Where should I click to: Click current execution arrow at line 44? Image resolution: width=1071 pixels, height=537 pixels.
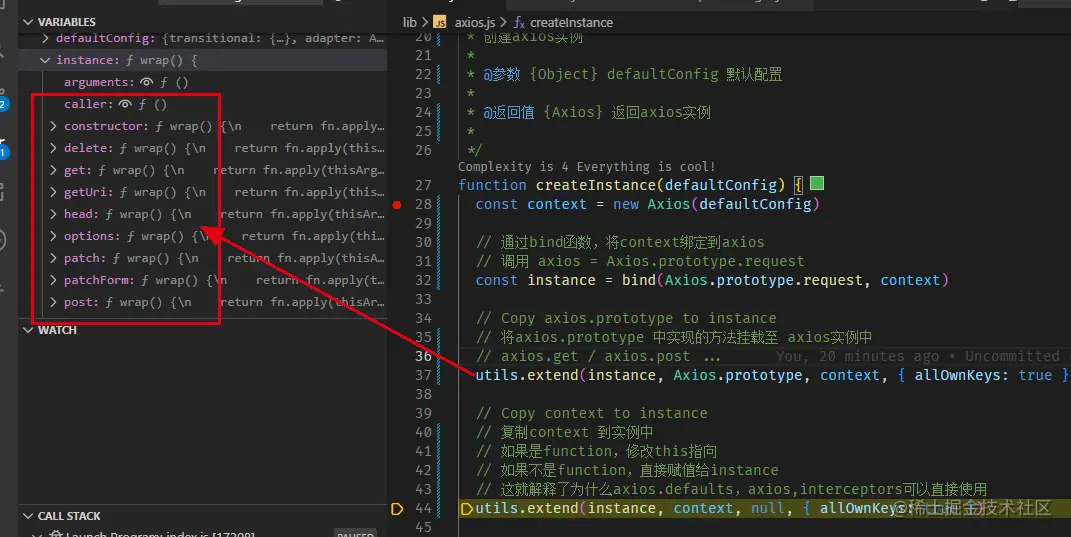coord(397,508)
